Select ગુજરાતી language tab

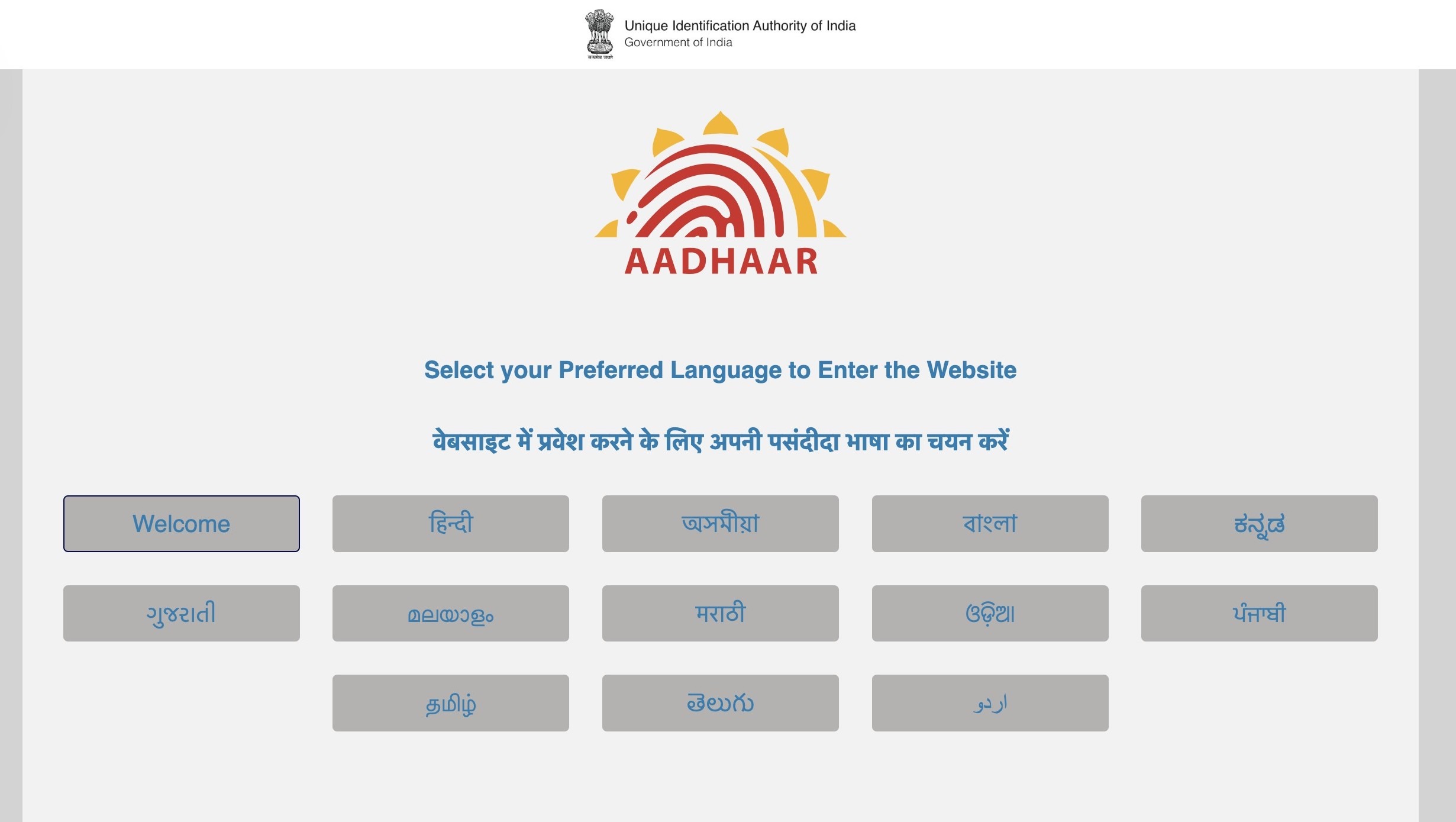tap(181, 613)
